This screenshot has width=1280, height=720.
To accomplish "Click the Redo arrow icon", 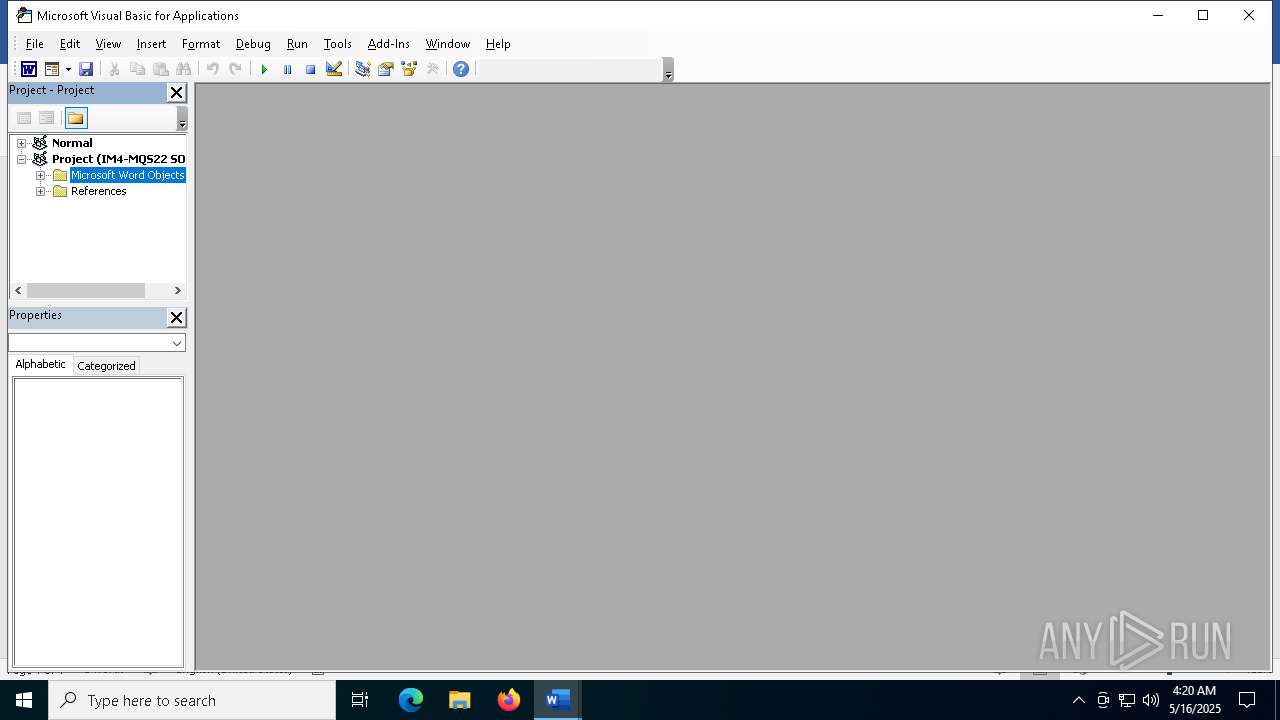I will pos(235,69).
